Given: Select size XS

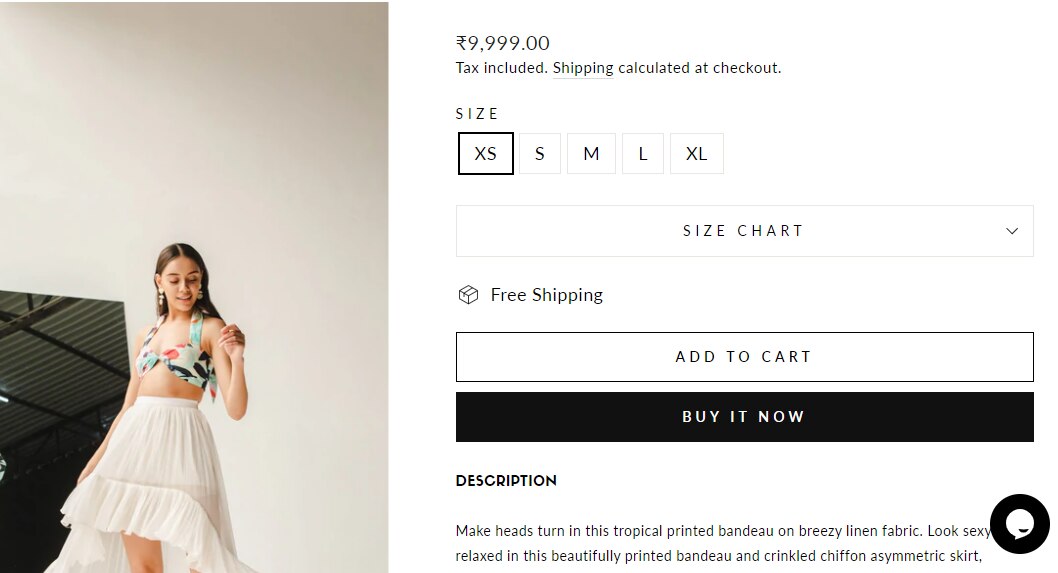Looking at the screenshot, I should [486, 154].
